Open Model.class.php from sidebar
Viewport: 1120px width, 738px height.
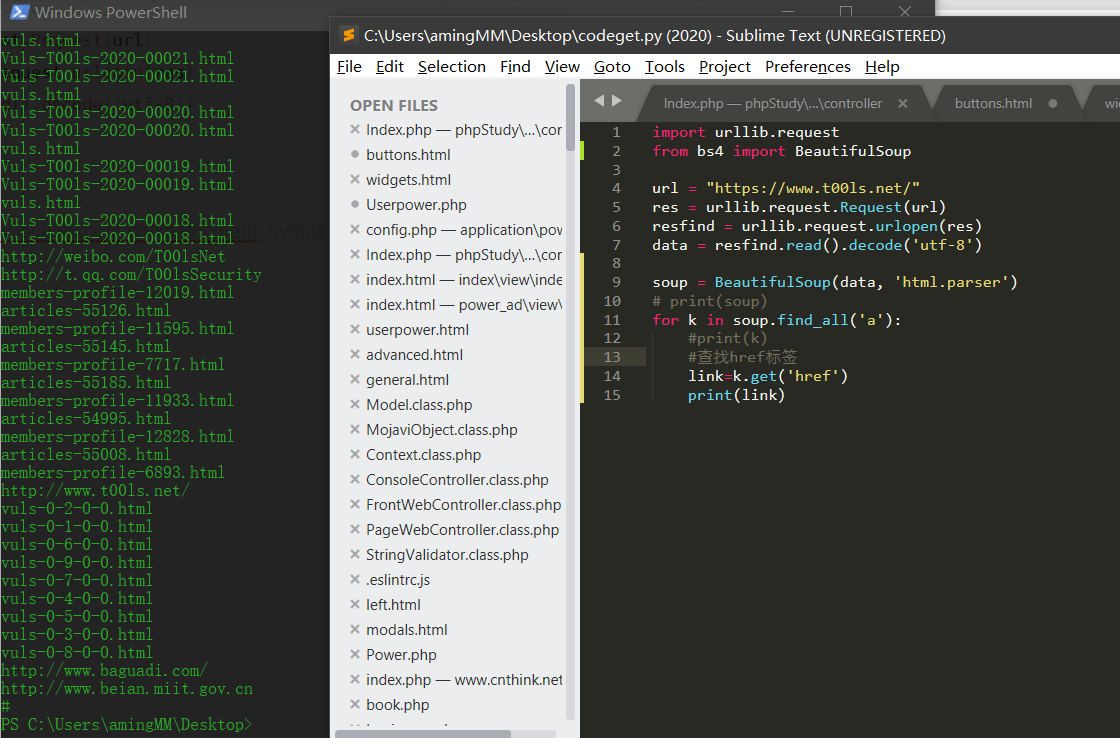point(419,404)
